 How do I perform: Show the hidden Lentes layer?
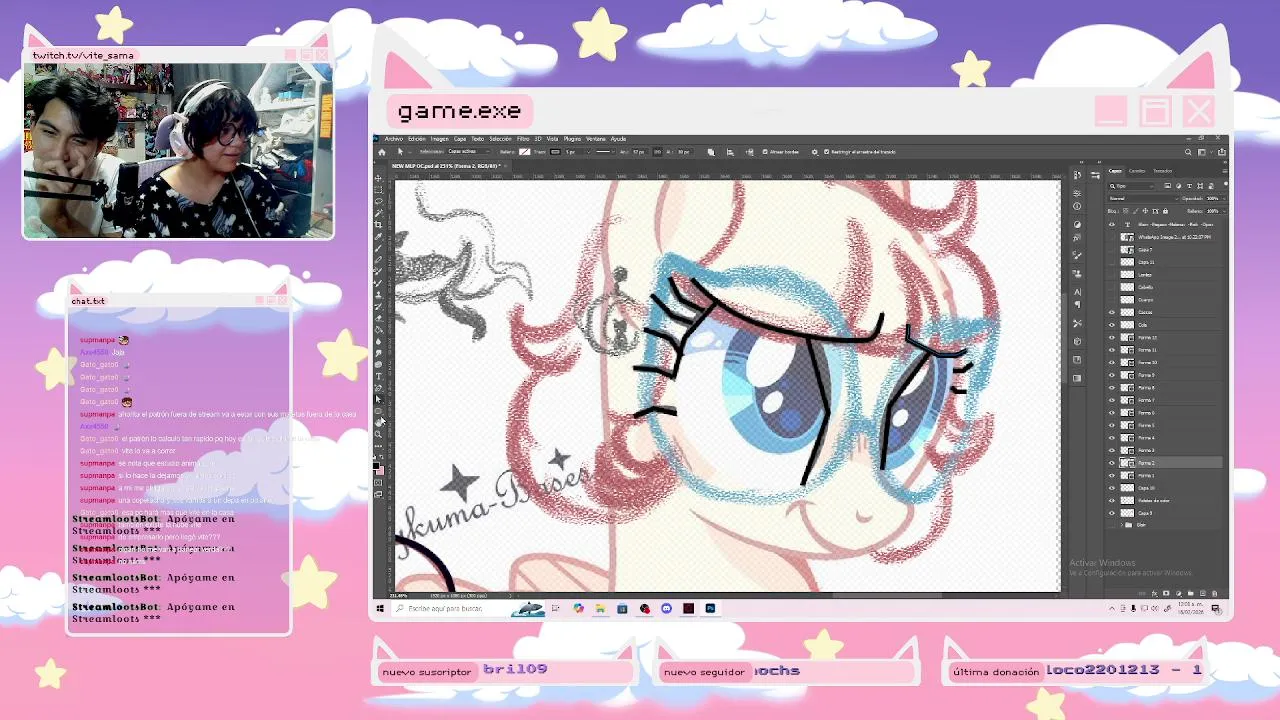click(1112, 275)
